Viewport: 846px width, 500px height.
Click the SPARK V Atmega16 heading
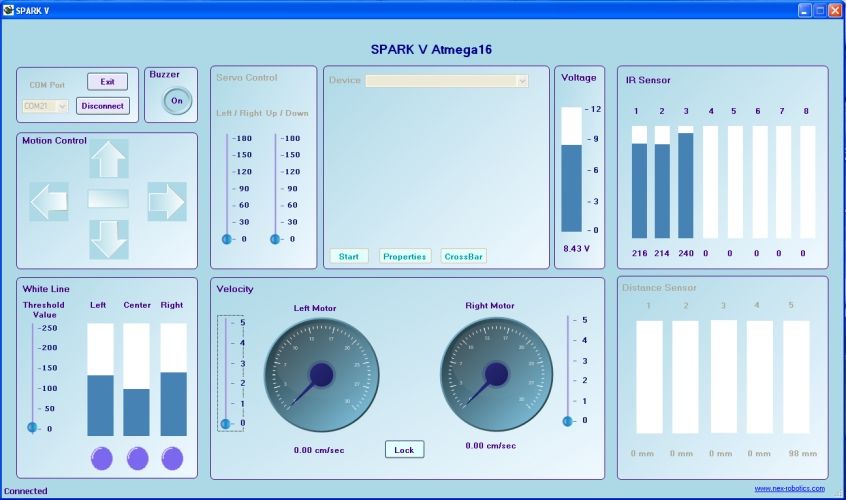coord(431,50)
